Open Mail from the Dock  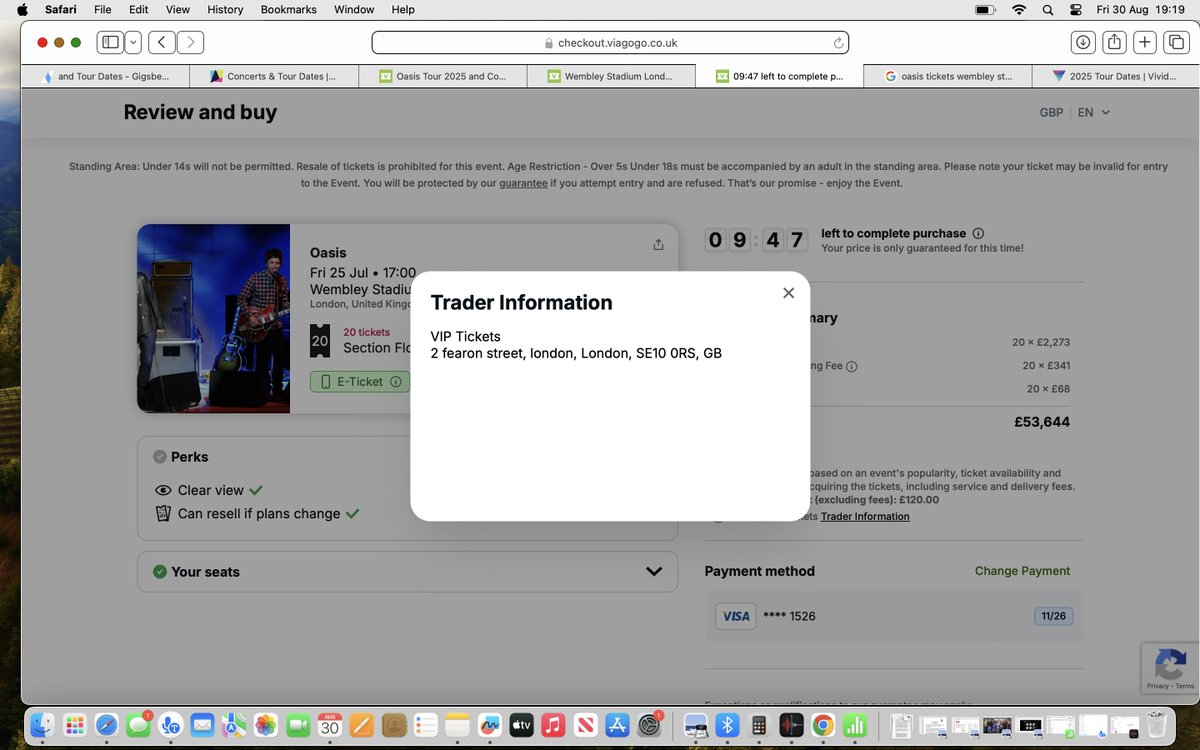(x=202, y=725)
